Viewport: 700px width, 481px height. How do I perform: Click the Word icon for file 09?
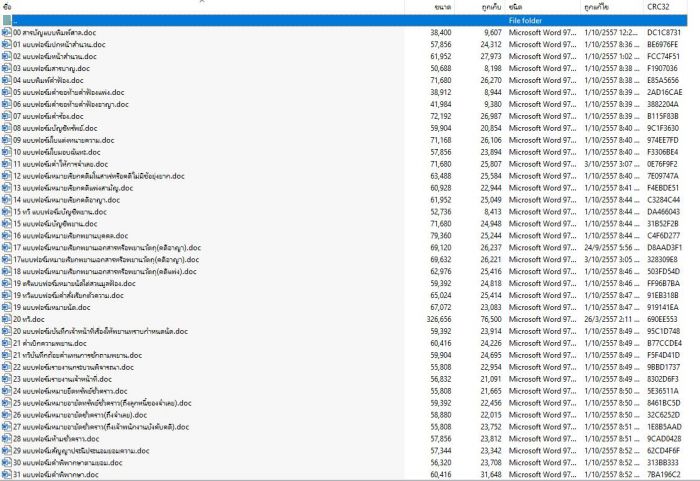point(7,140)
